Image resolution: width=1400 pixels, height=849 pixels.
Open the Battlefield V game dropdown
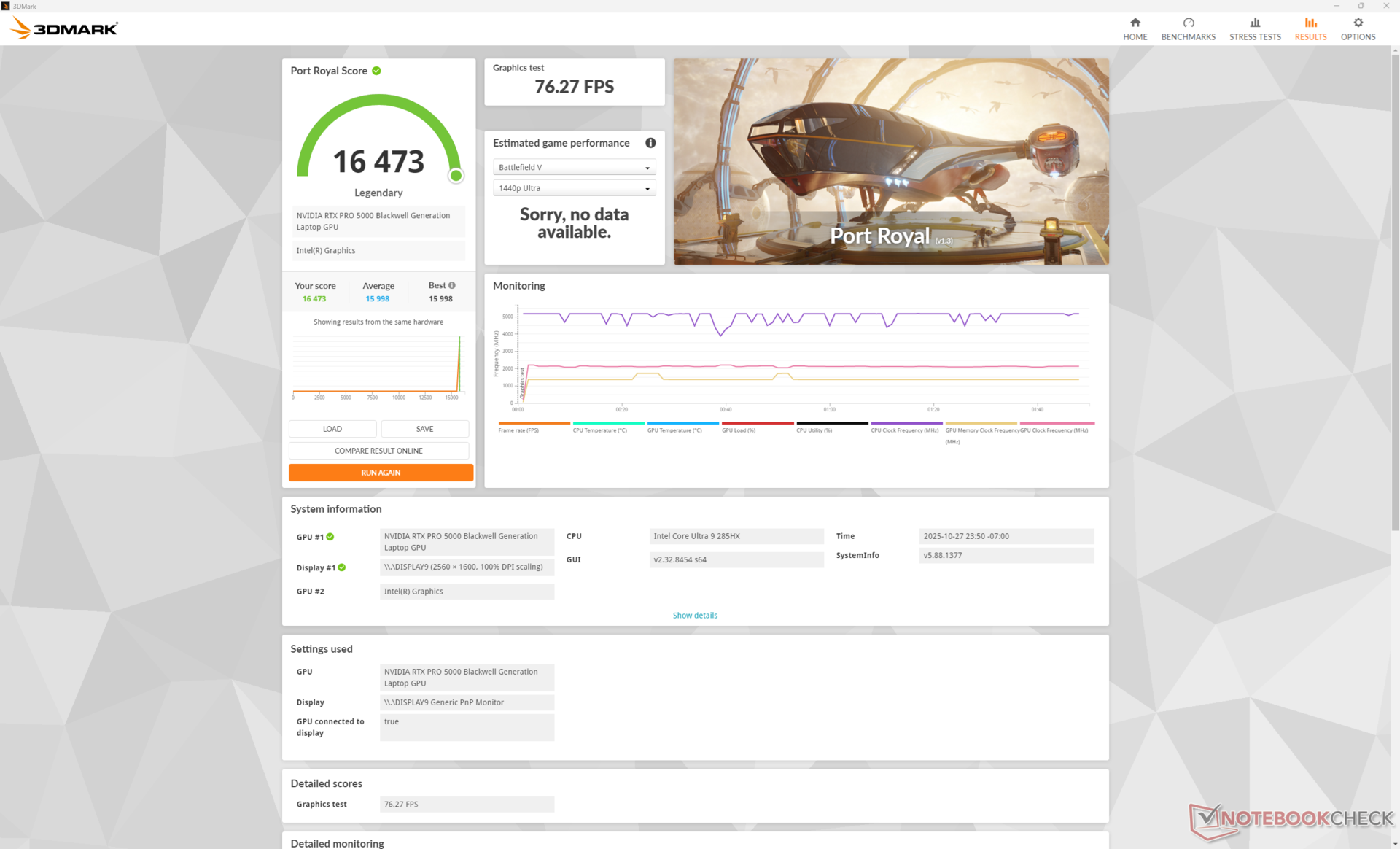coord(574,168)
